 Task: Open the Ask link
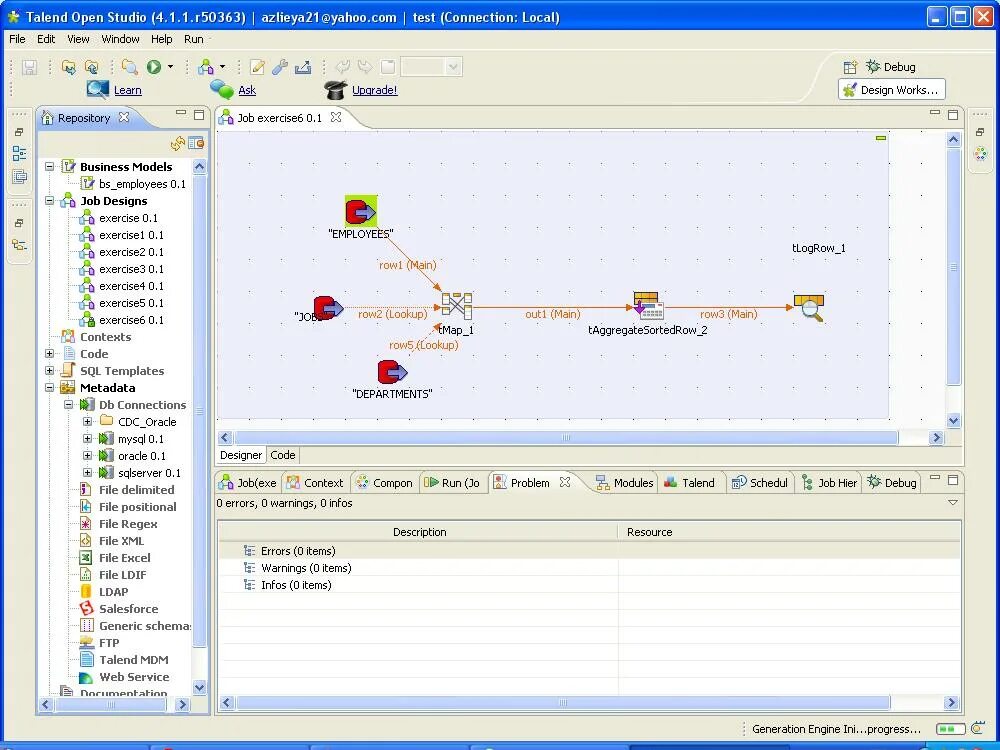pos(247,91)
